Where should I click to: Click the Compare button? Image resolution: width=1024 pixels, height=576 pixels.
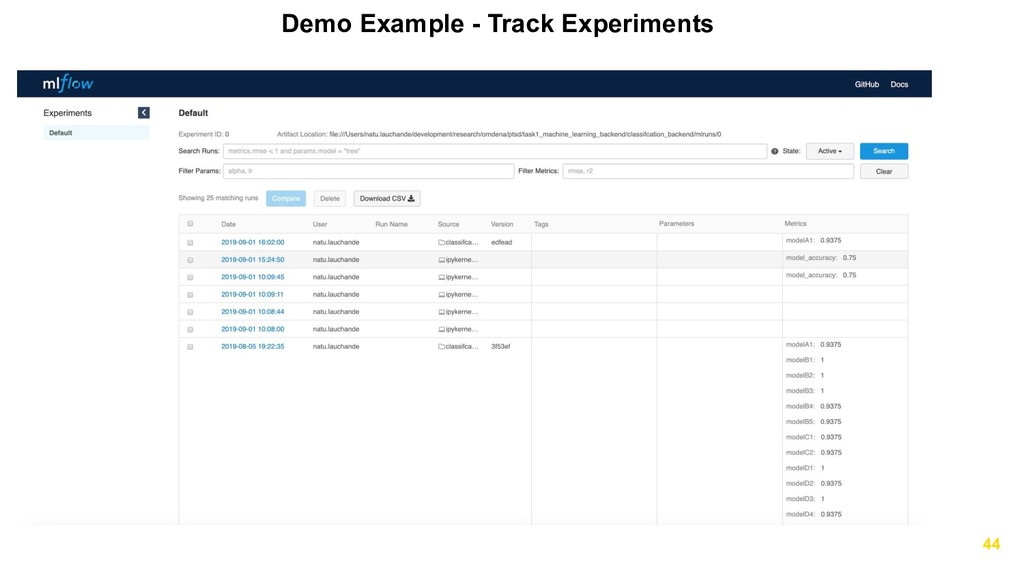(x=285, y=199)
